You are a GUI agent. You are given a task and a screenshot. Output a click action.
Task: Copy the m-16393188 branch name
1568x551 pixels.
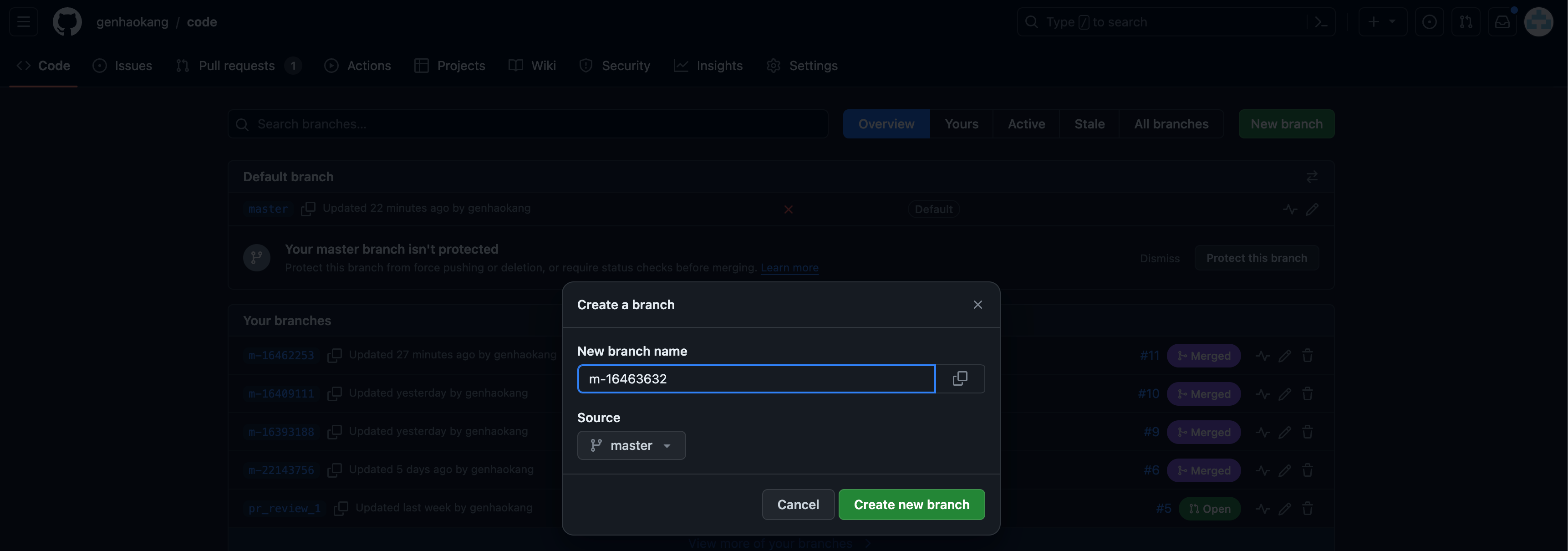tap(334, 432)
